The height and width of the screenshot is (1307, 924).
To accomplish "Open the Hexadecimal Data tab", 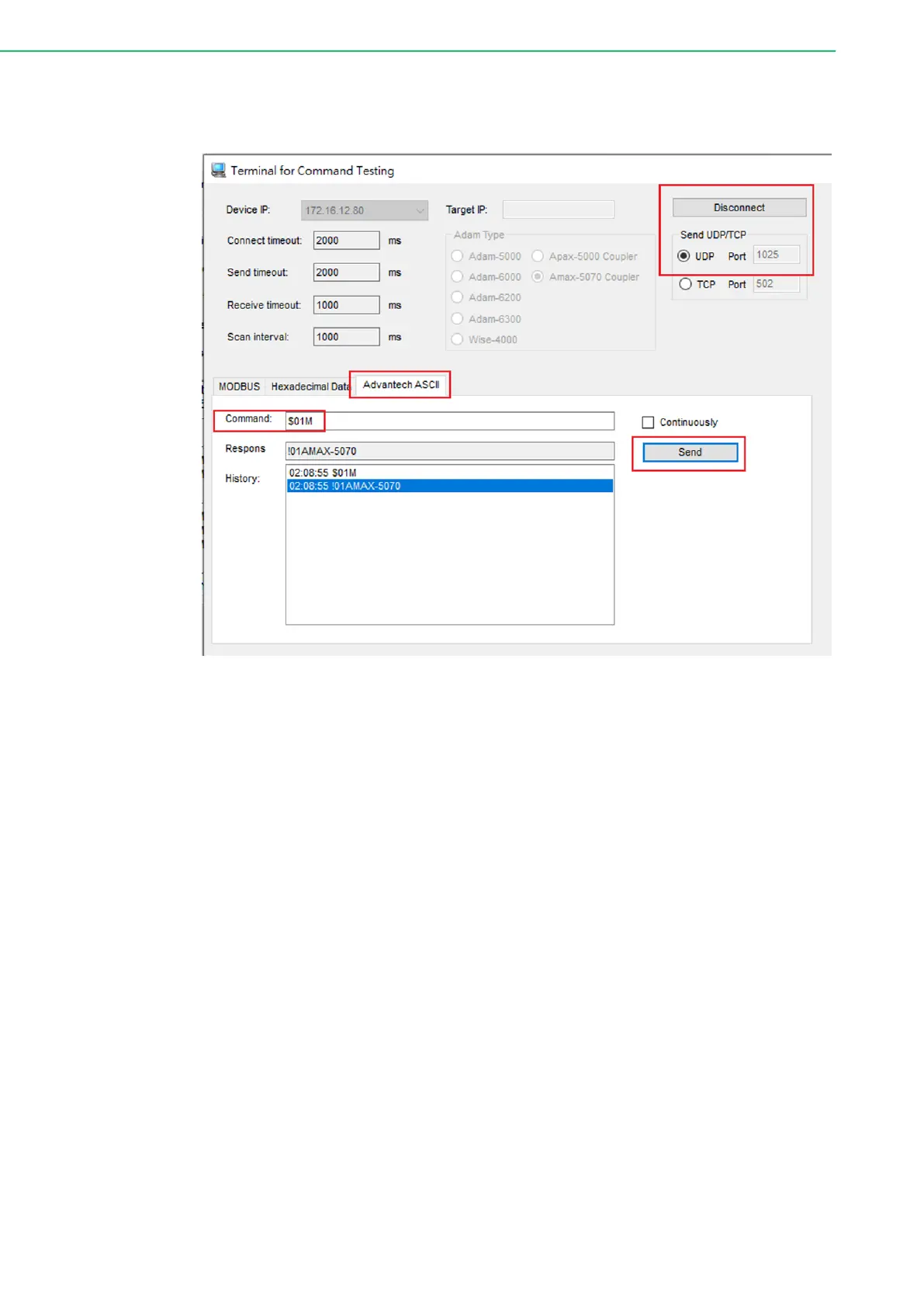I will [309, 387].
